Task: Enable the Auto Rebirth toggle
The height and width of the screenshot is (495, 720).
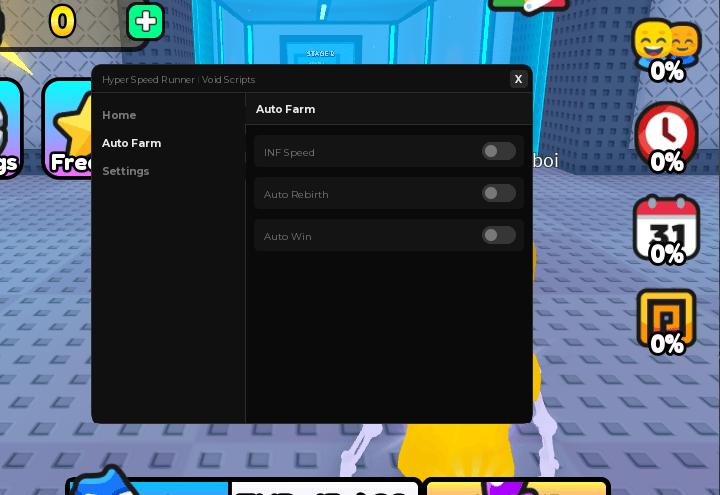Action: pyautogui.click(x=499, y=193)
